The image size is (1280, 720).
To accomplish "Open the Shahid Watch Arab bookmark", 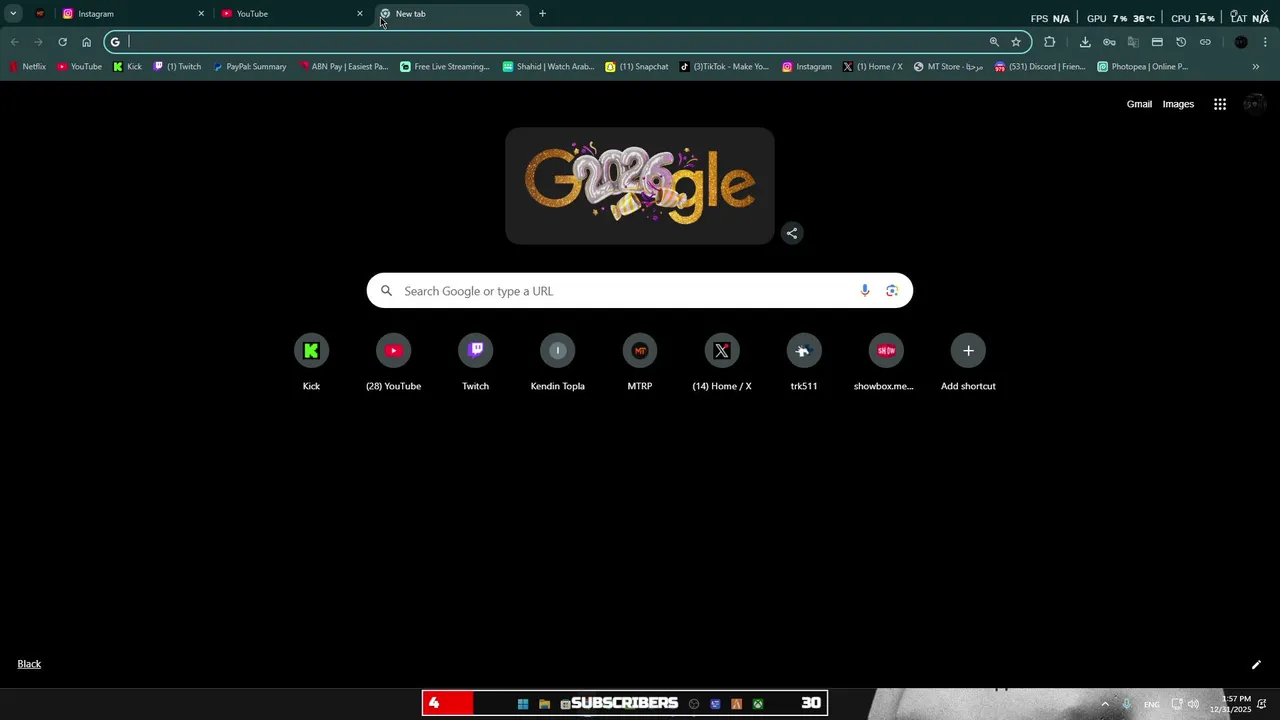I will (x=548, y=67).
